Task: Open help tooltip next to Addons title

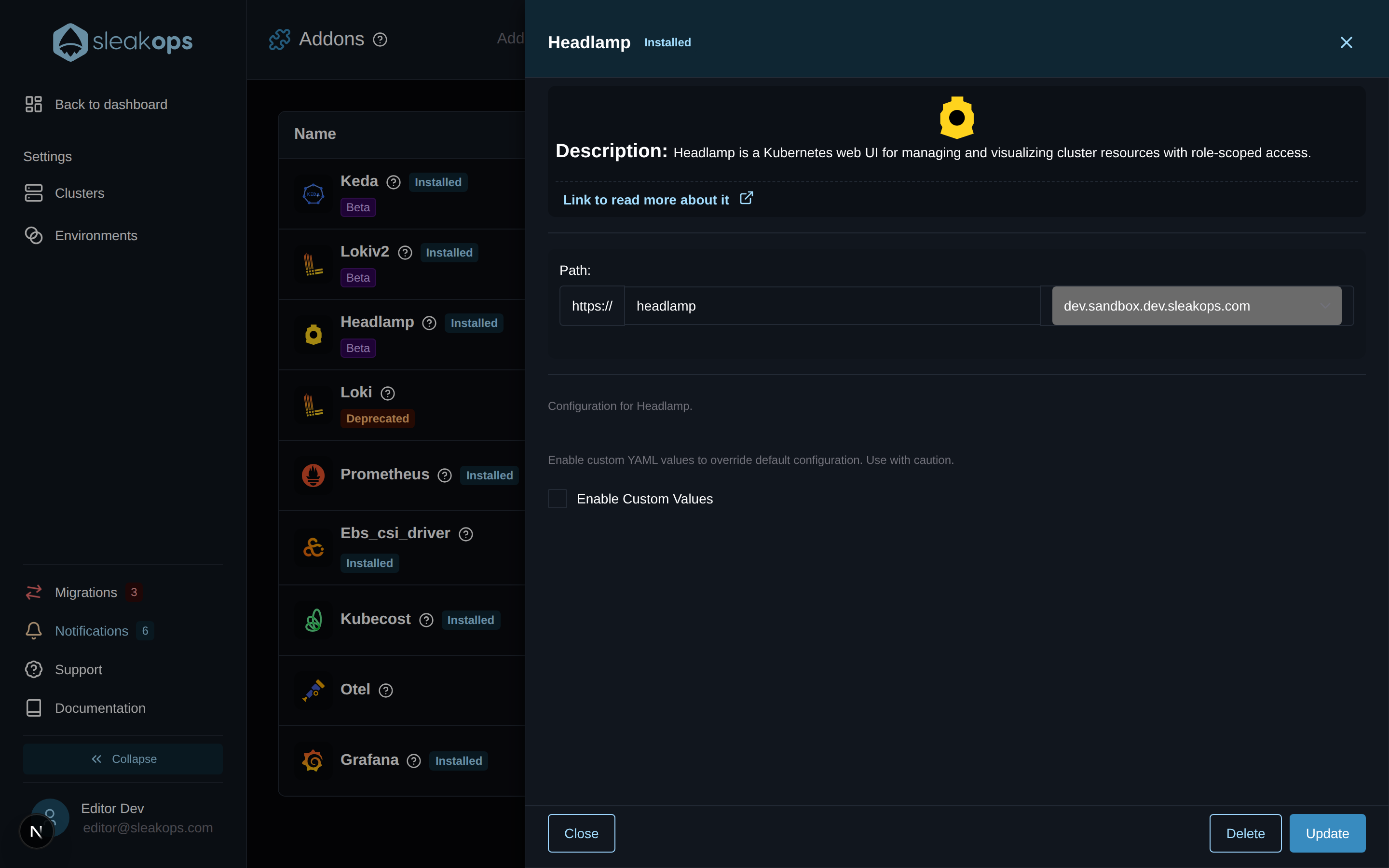Action: click(x=380, y=40)
